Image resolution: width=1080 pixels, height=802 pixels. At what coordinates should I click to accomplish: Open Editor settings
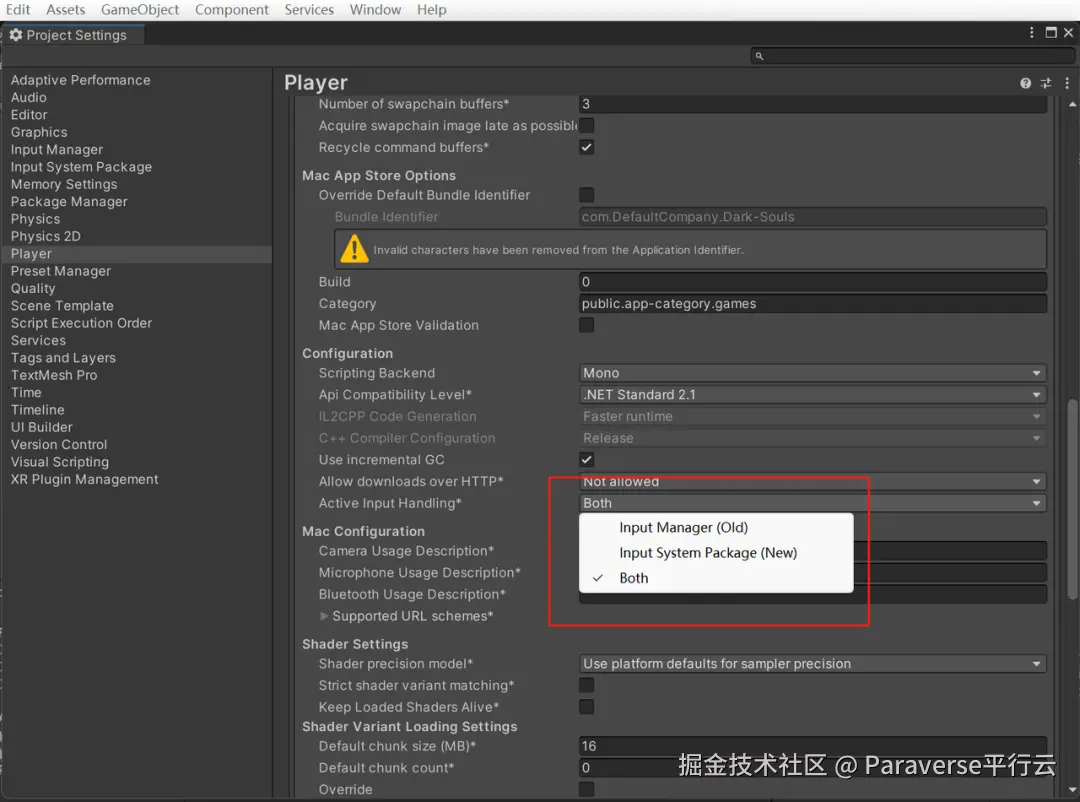tap(29, 115)
